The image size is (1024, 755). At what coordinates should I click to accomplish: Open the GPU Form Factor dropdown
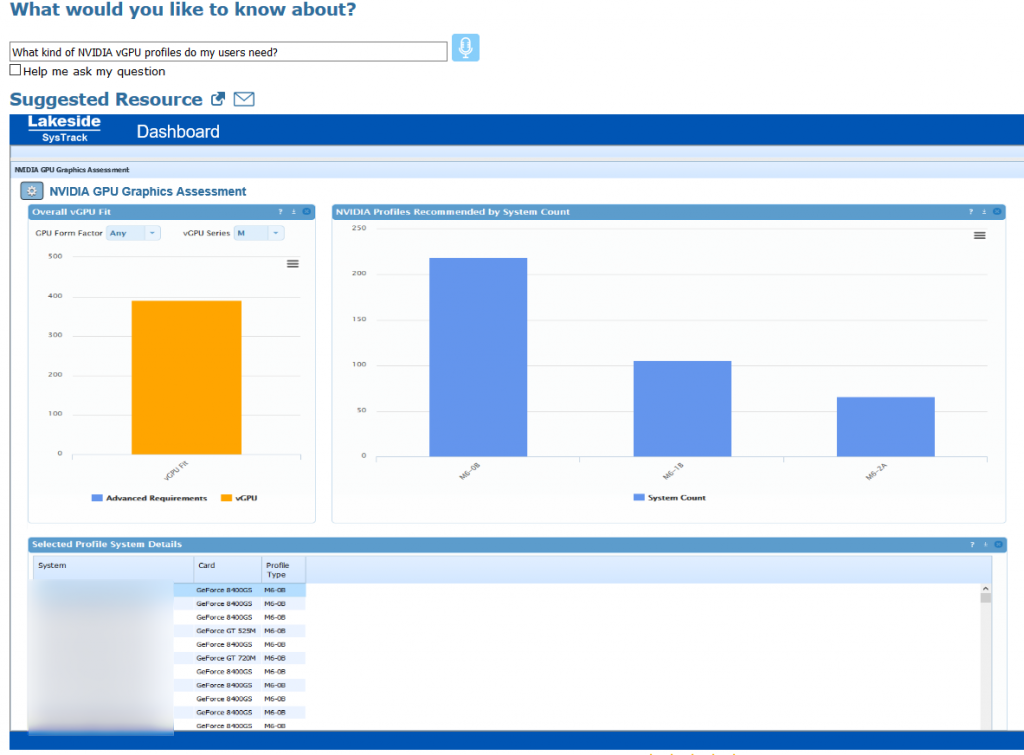point(133,233)
